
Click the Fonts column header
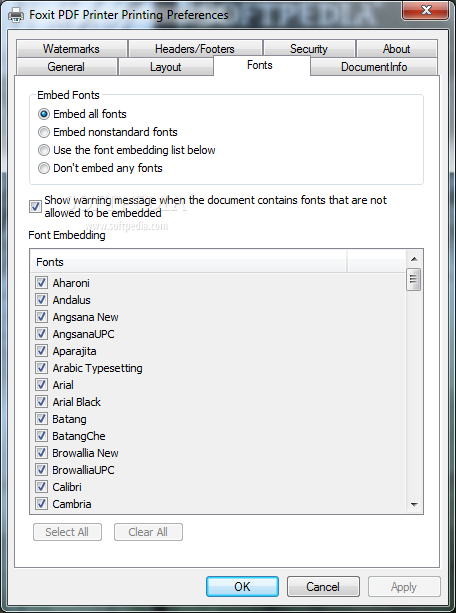pos(189,262)
